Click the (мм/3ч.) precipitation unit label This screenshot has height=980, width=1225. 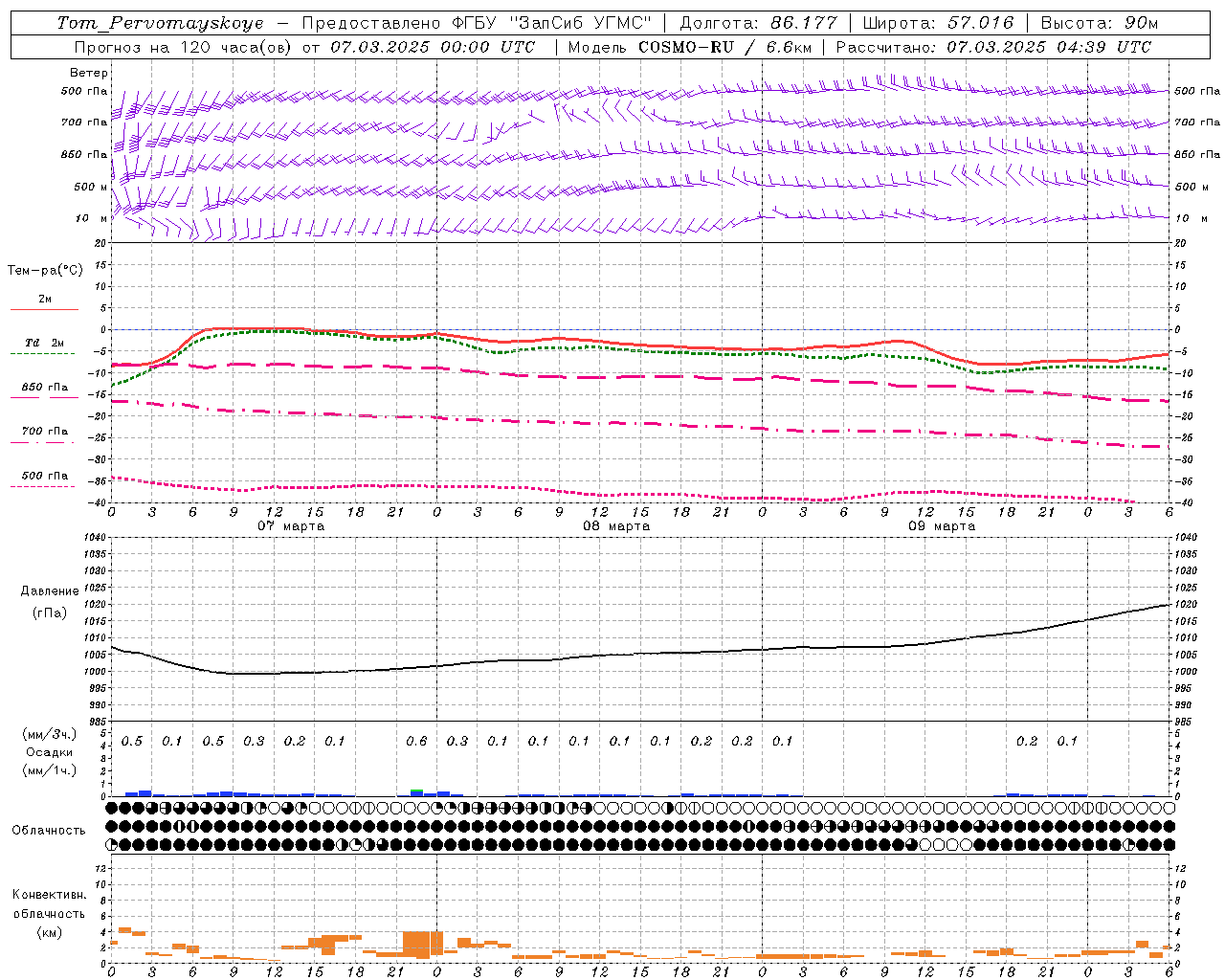tap(49, 734)
